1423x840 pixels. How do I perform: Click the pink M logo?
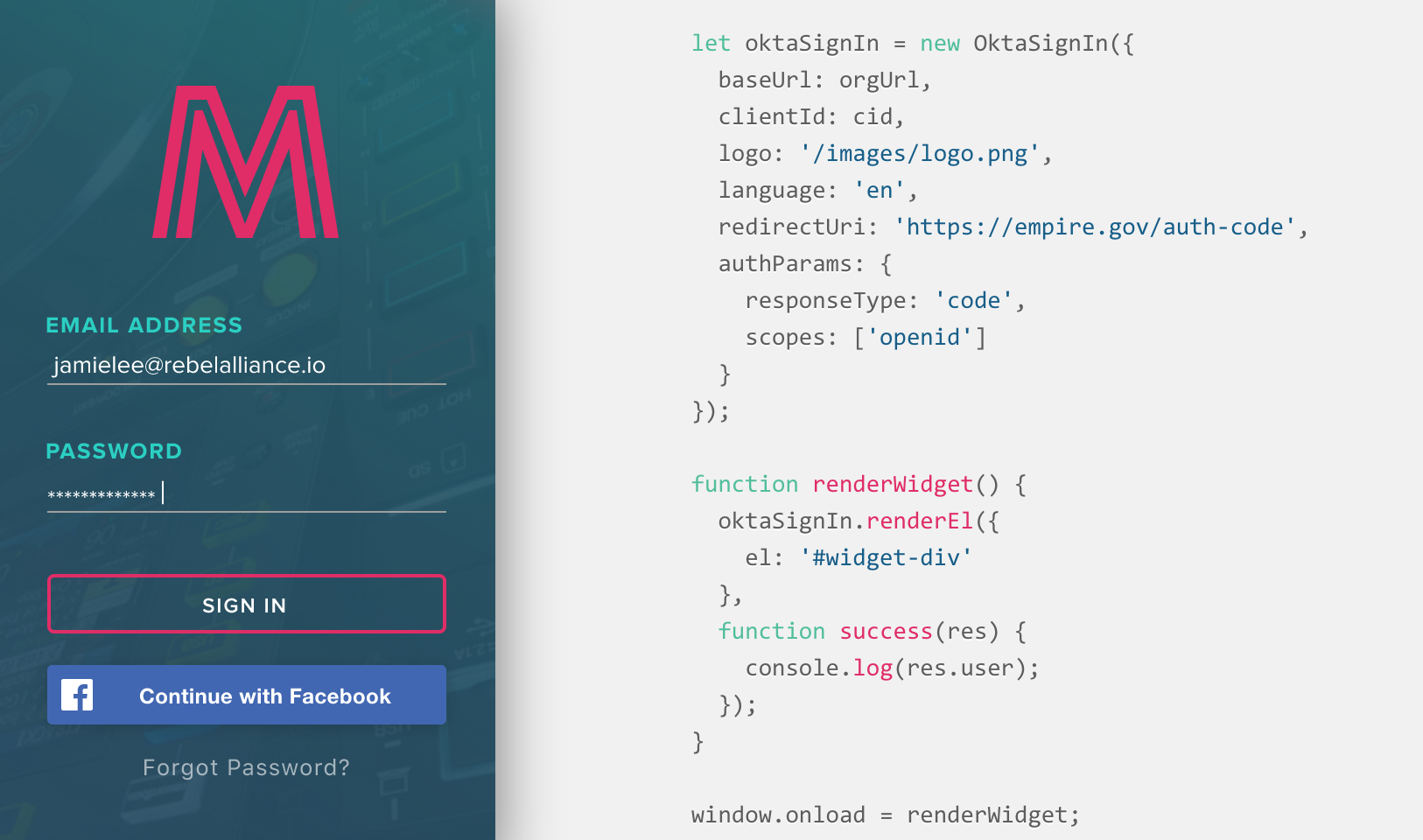pos(246,162)
